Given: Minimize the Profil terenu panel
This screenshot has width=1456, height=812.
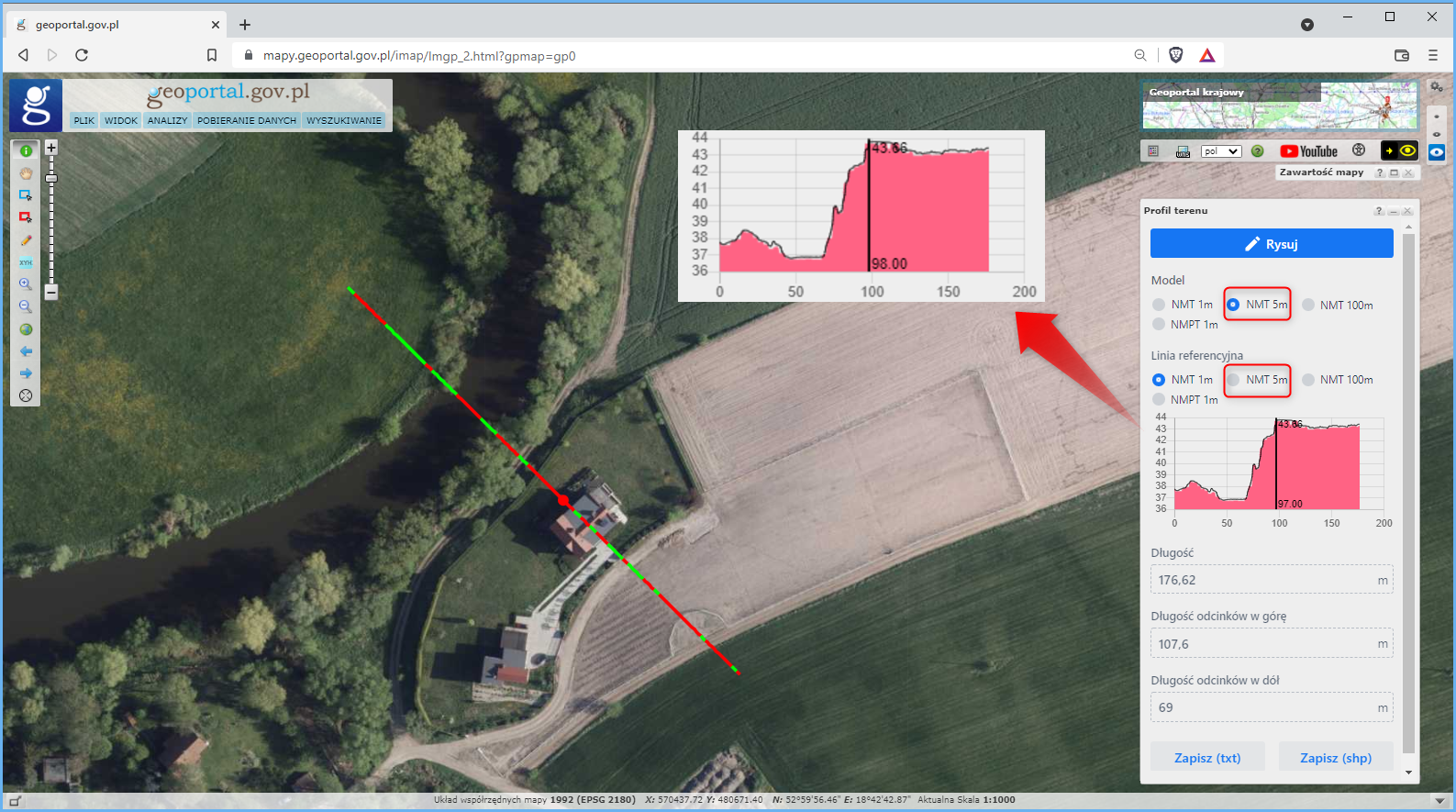Looking at the screenshot, I should (x=1393, y=211).
